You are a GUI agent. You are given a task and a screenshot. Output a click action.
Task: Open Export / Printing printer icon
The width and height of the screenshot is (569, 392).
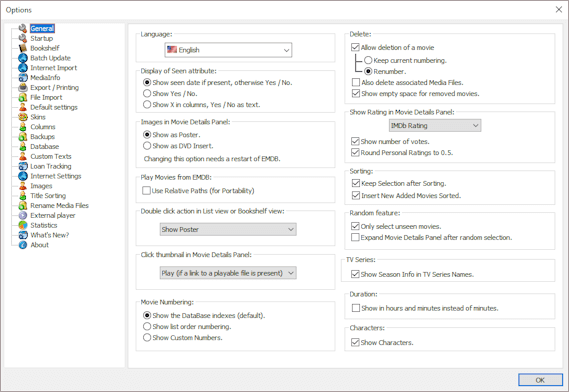(23, 87)
